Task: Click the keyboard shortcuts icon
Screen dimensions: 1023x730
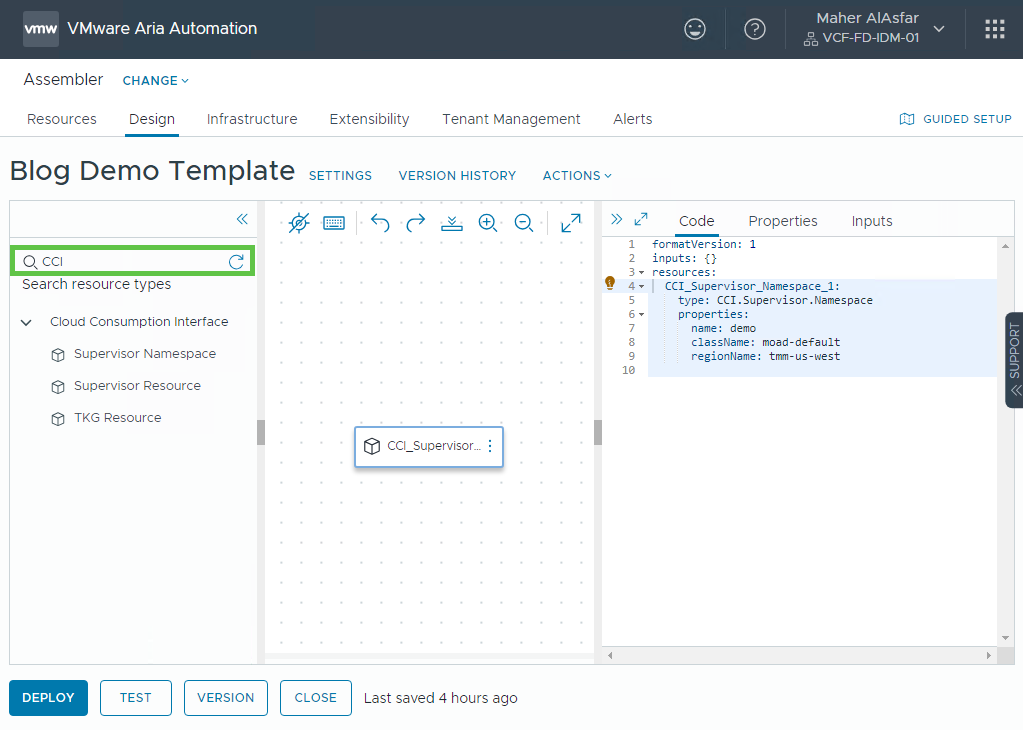Action: [x=334, y=223]
